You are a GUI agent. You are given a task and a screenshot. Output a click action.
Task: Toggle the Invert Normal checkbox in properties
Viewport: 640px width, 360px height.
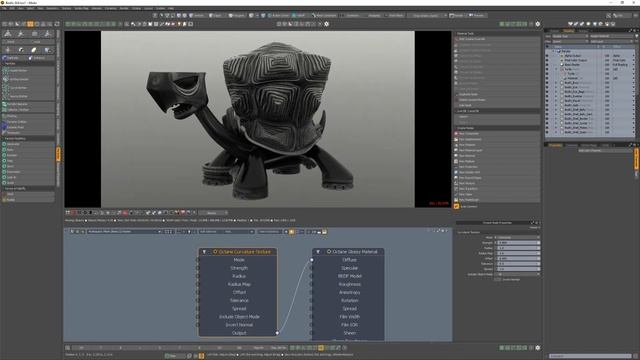(x=497, y=280)
